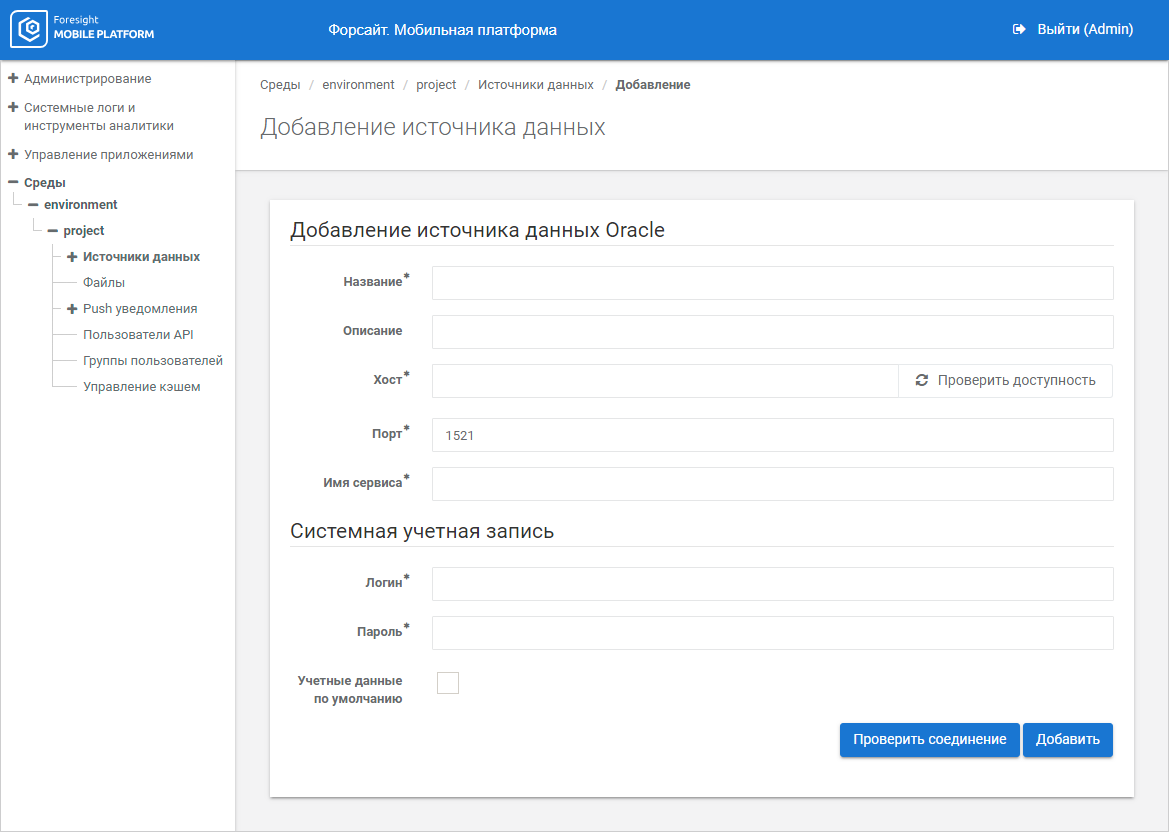Expand the Push уведомления node

point(72,309)
